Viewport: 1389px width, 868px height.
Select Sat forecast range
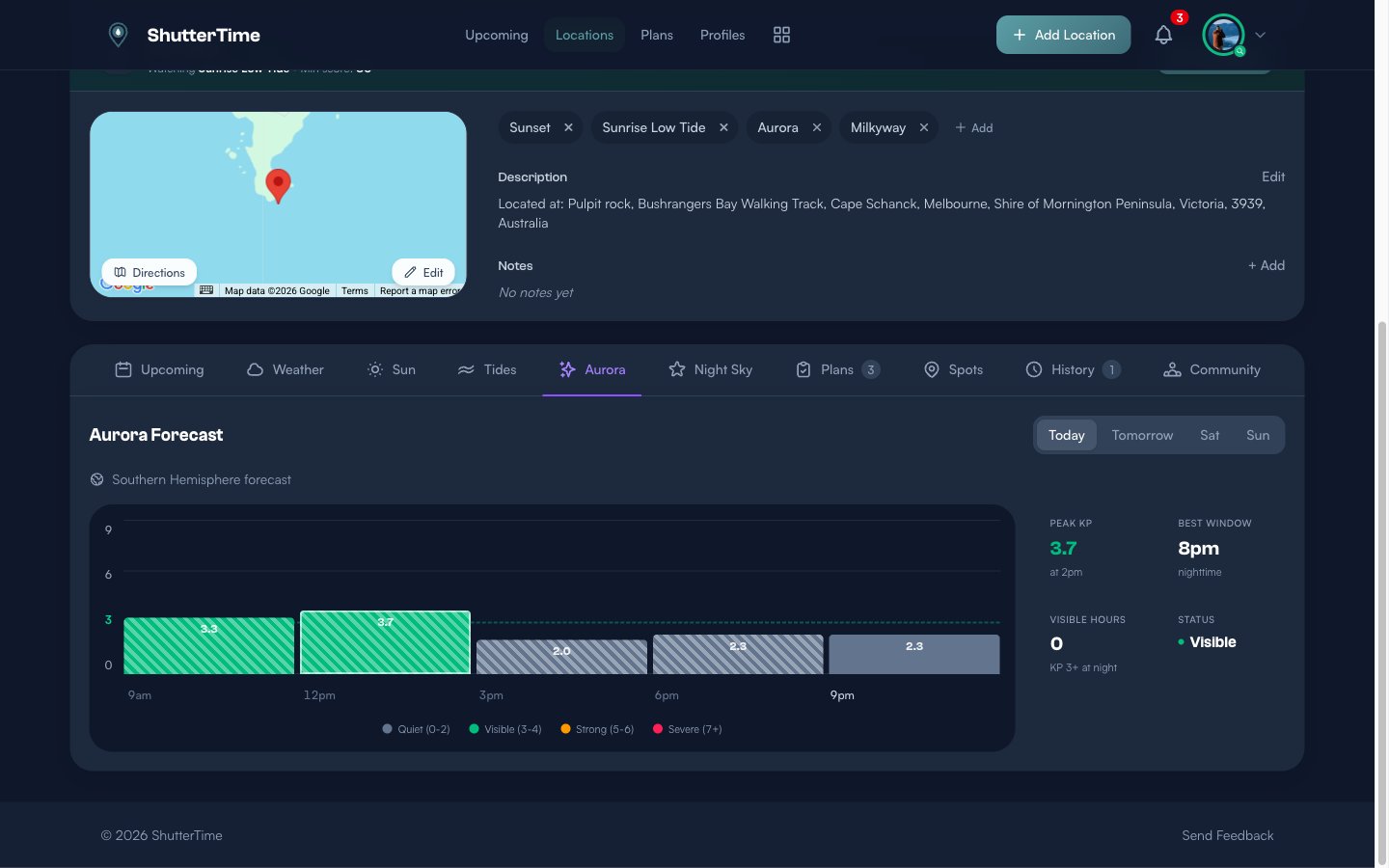pos(1210,435)
